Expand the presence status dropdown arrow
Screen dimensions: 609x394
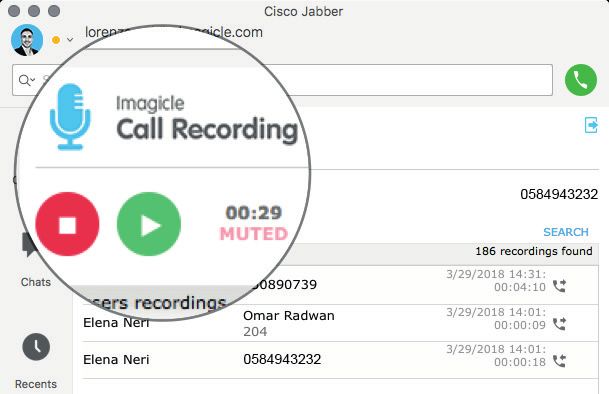click(x=70, y=40)
